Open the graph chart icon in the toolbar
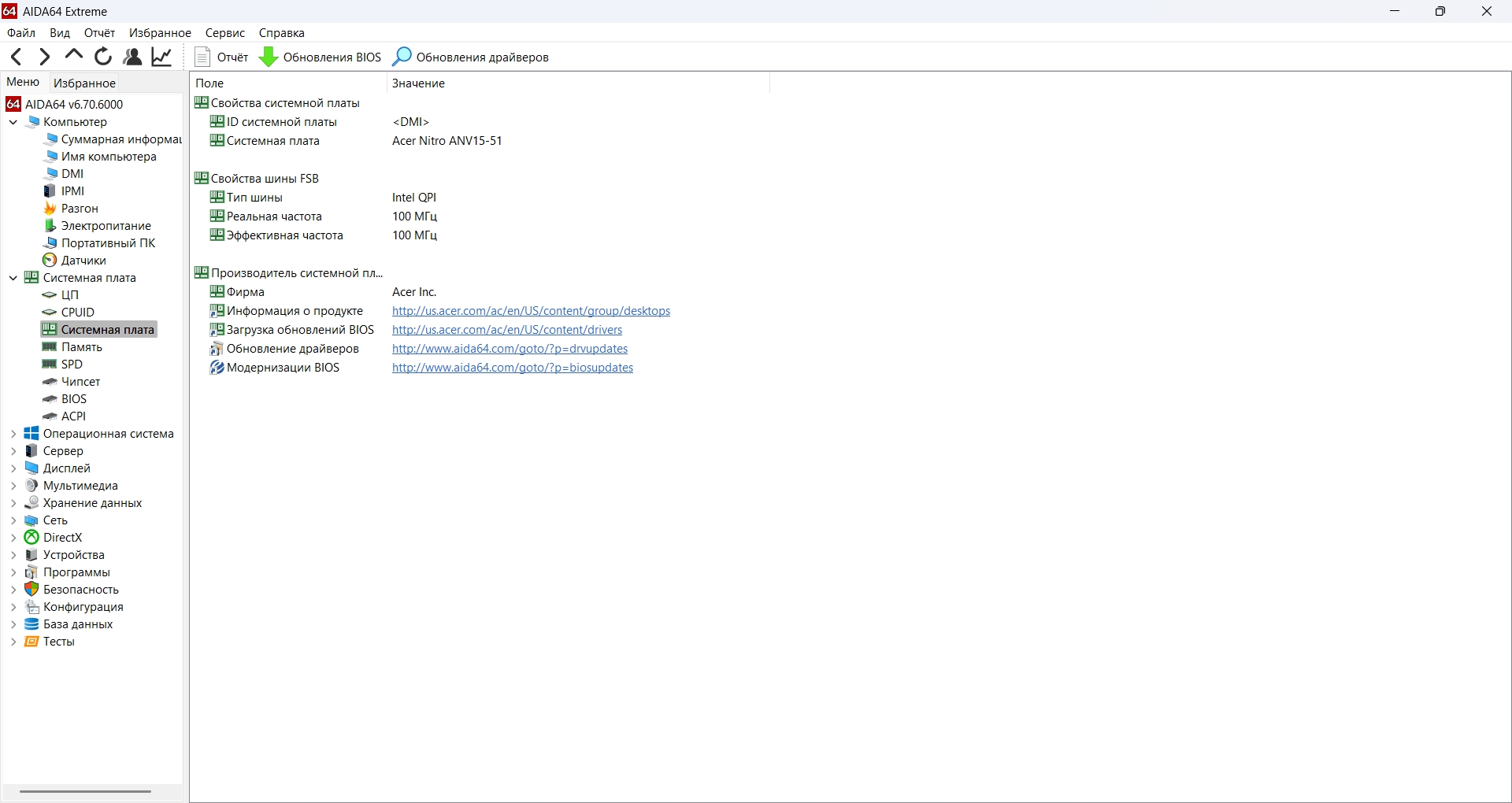This screenshot has height=803, width=1512. [162, 57]
